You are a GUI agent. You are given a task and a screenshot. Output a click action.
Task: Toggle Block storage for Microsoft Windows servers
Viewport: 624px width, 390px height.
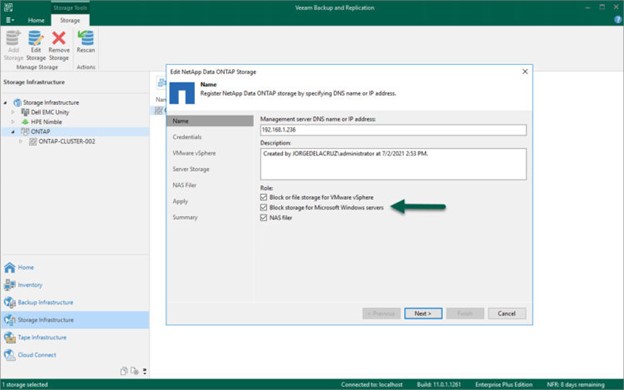pyautogui.click(x=263, y=207)
